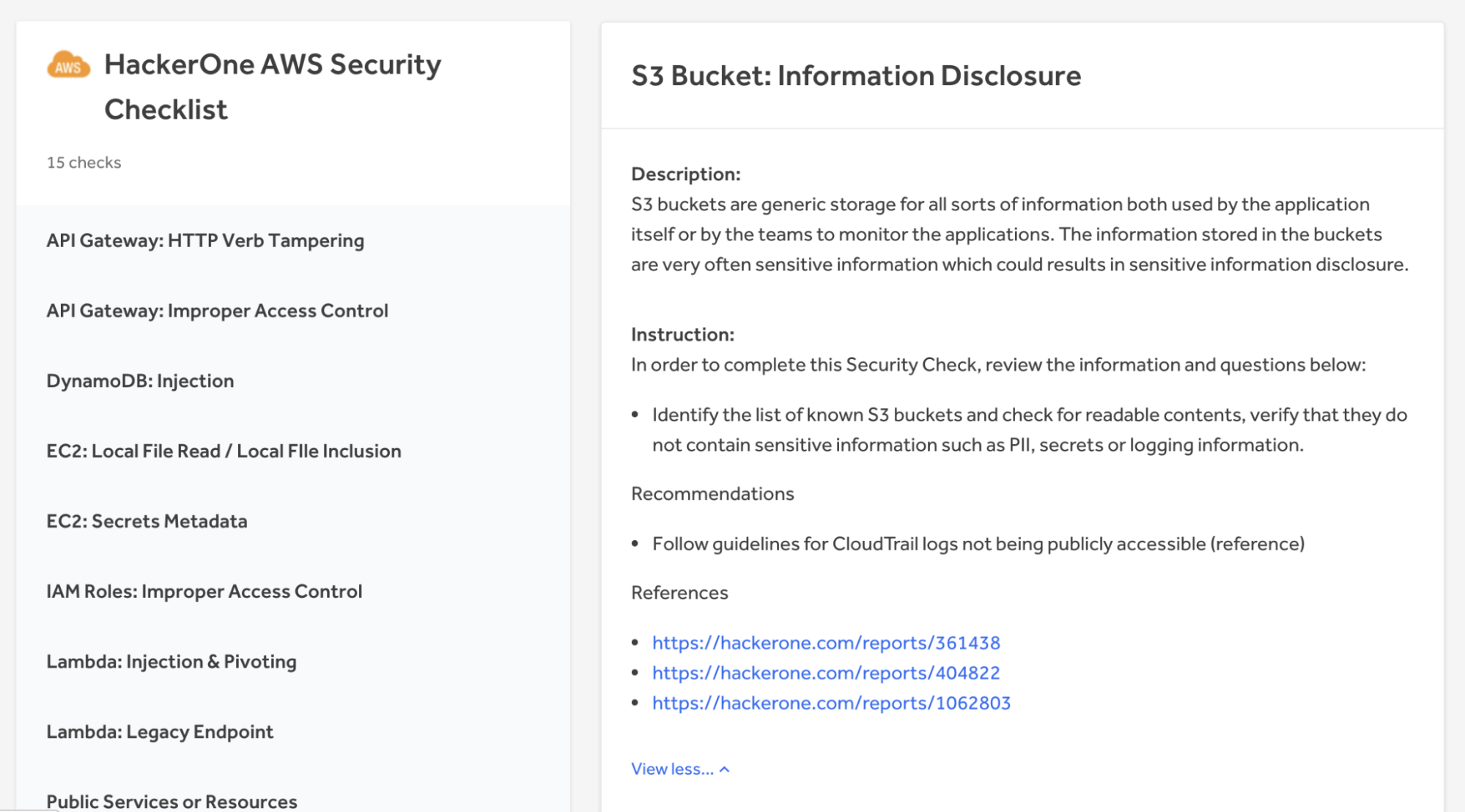The width and height of the screenshot is (1465, 812).
Task: Open HackerOne report 361438 link
Action: click(x=825, y=643)
